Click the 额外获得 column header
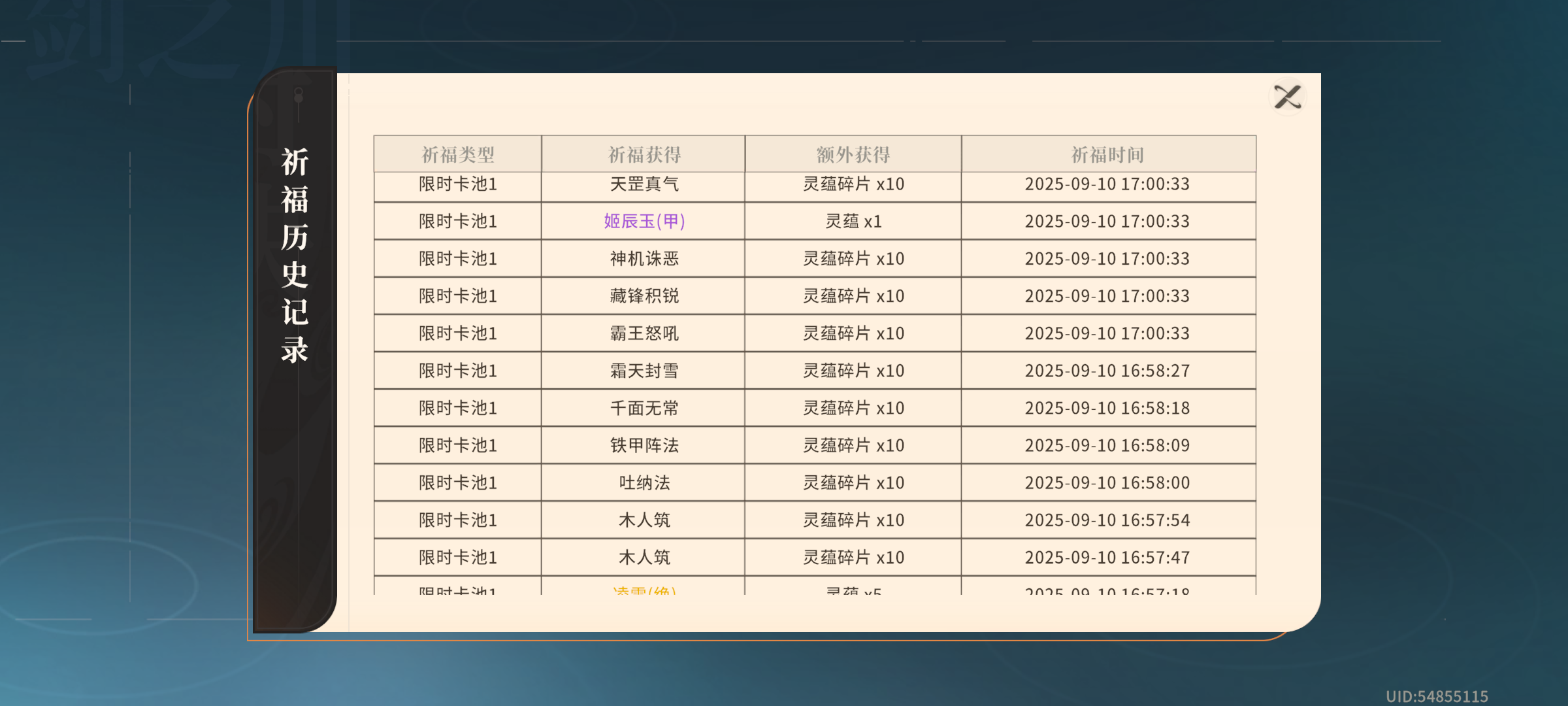The width and height of the screenshot is (1568, 706). 853,154
